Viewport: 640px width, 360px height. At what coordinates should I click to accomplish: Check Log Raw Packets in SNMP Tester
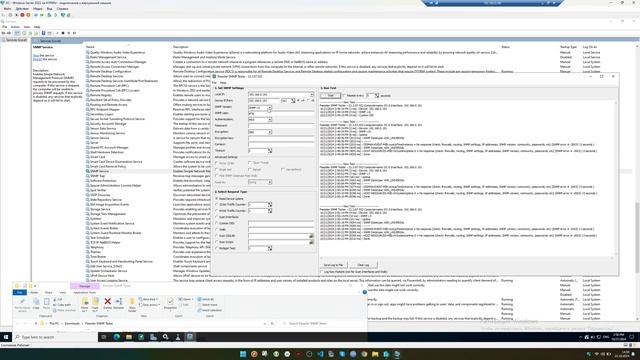pos(322,271)
